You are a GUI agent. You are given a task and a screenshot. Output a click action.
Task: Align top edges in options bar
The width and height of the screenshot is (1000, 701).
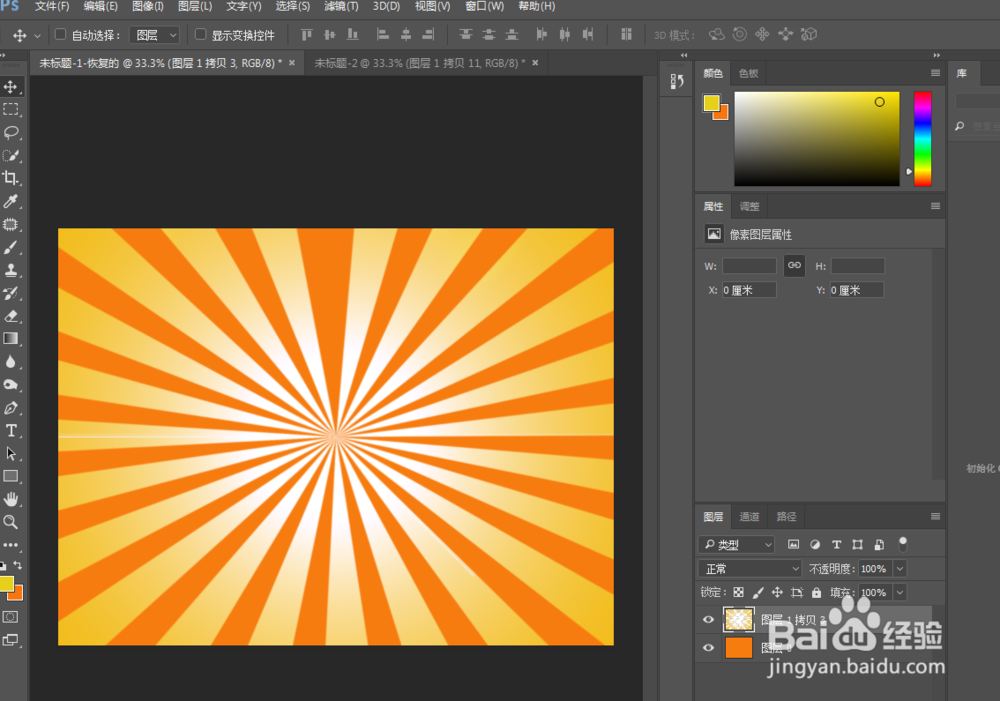coord(307,34)
